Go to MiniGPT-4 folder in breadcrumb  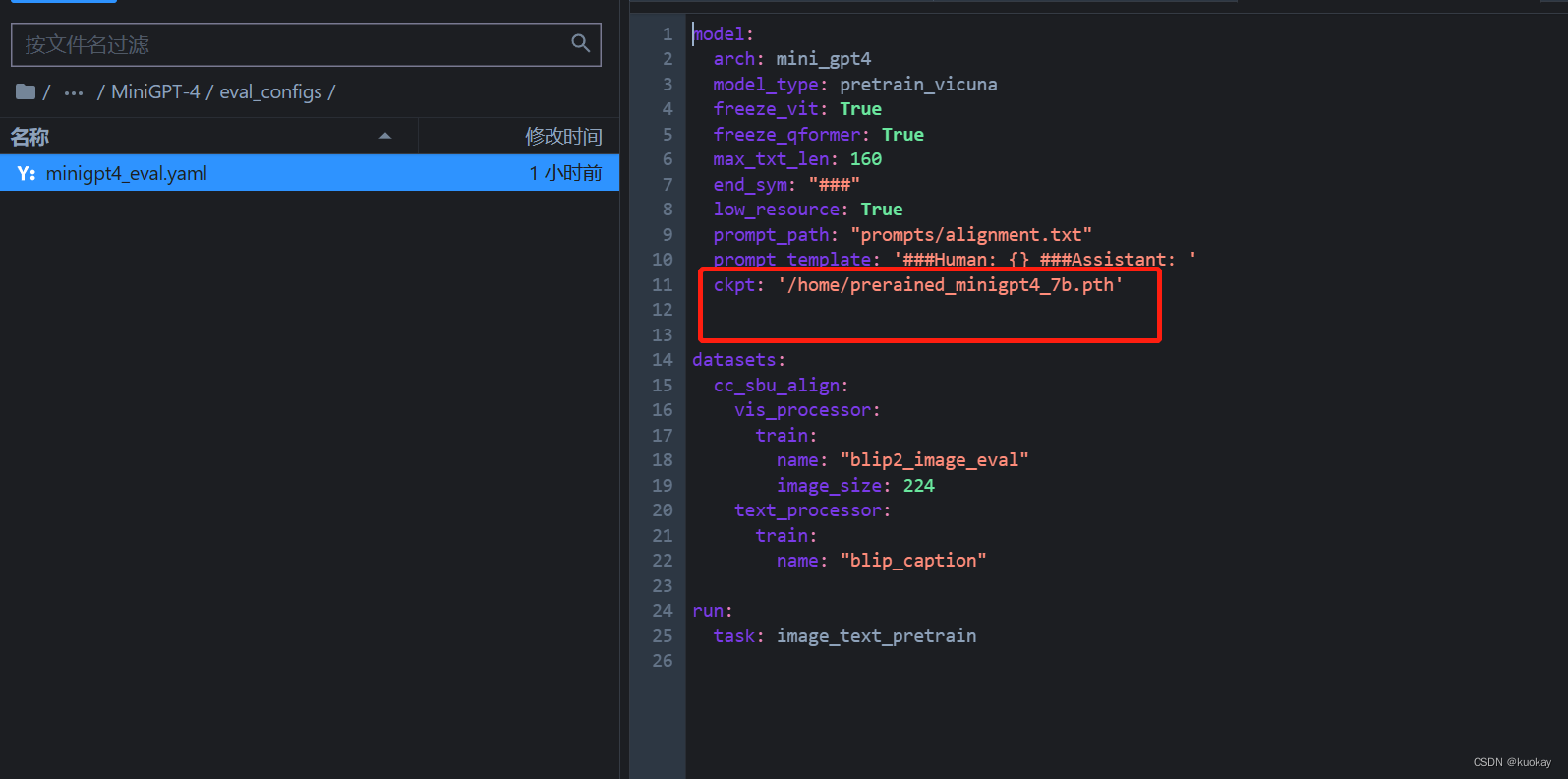155,91
